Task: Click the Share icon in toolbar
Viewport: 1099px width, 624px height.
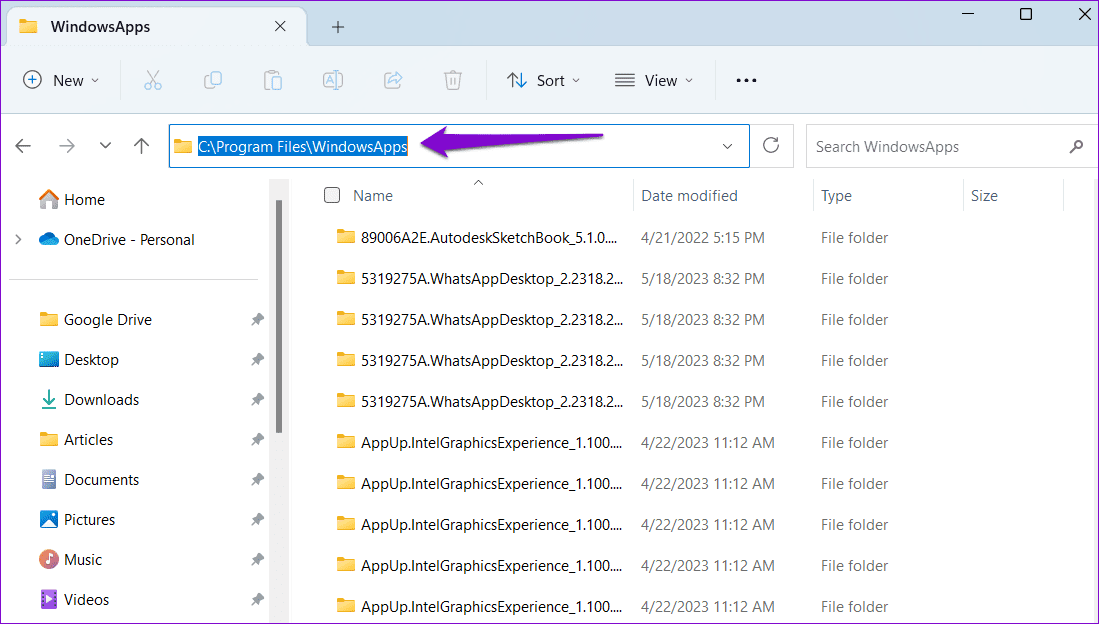Action: point(393,81)
